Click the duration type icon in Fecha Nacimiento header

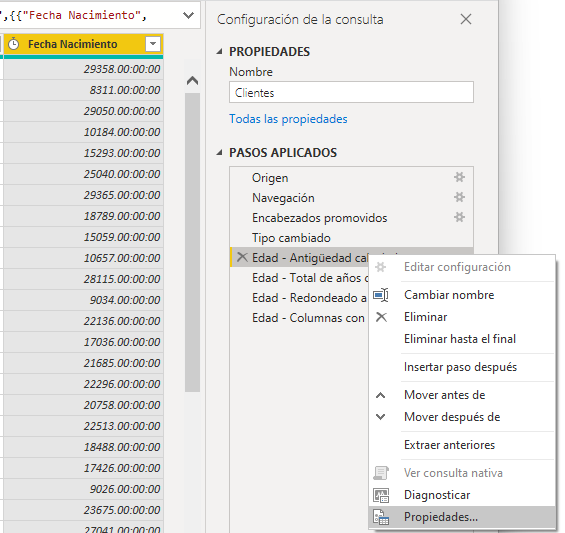pyautogui.click(x=13, y=44)
